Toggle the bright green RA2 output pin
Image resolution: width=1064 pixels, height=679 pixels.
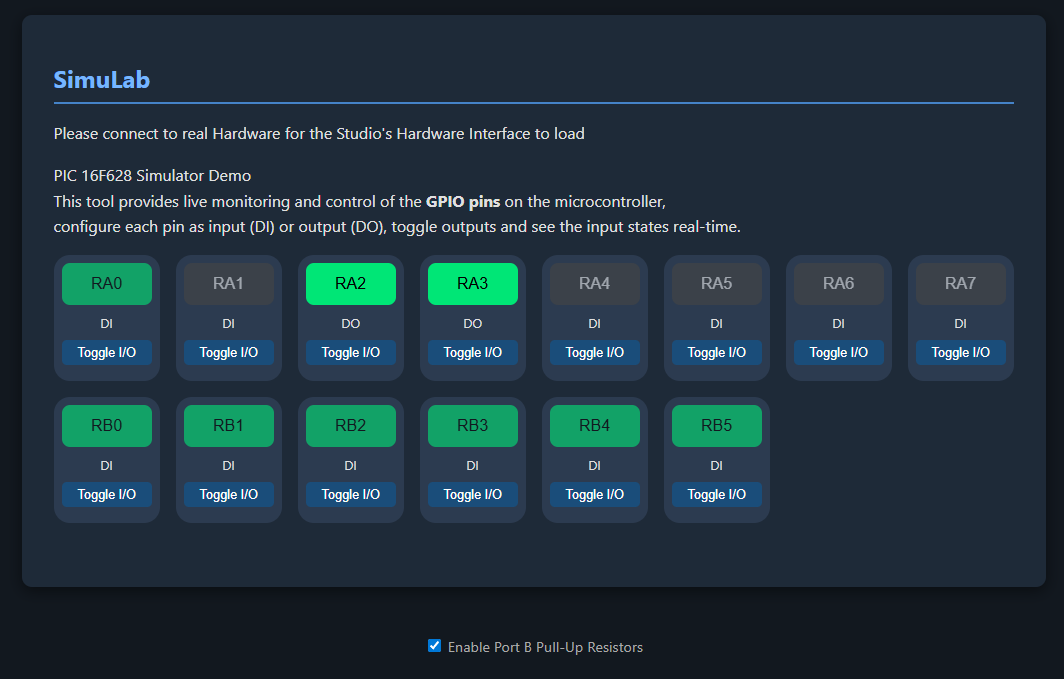coord(351,284)
